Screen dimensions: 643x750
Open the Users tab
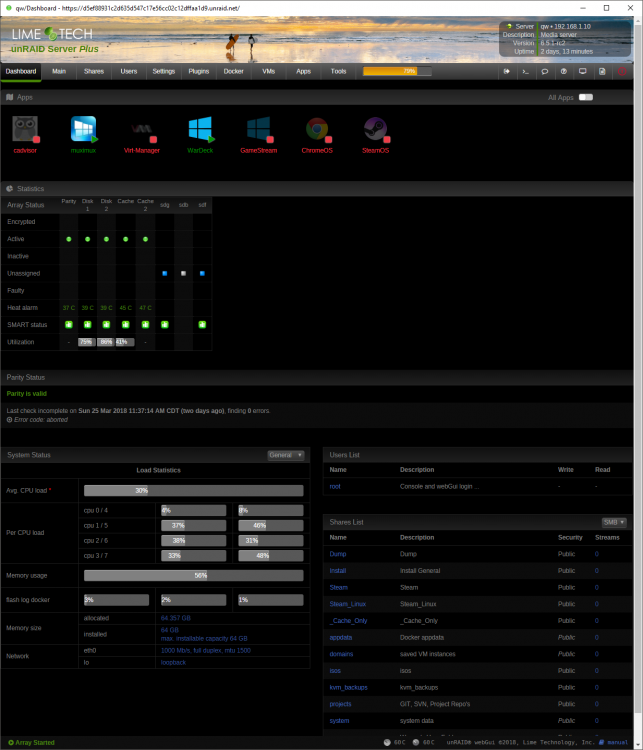click(x=129, y=71)
